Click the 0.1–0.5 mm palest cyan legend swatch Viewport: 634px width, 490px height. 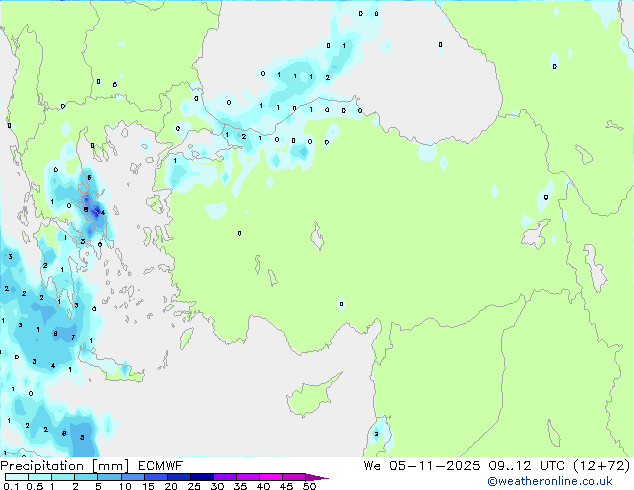point(17,477)
